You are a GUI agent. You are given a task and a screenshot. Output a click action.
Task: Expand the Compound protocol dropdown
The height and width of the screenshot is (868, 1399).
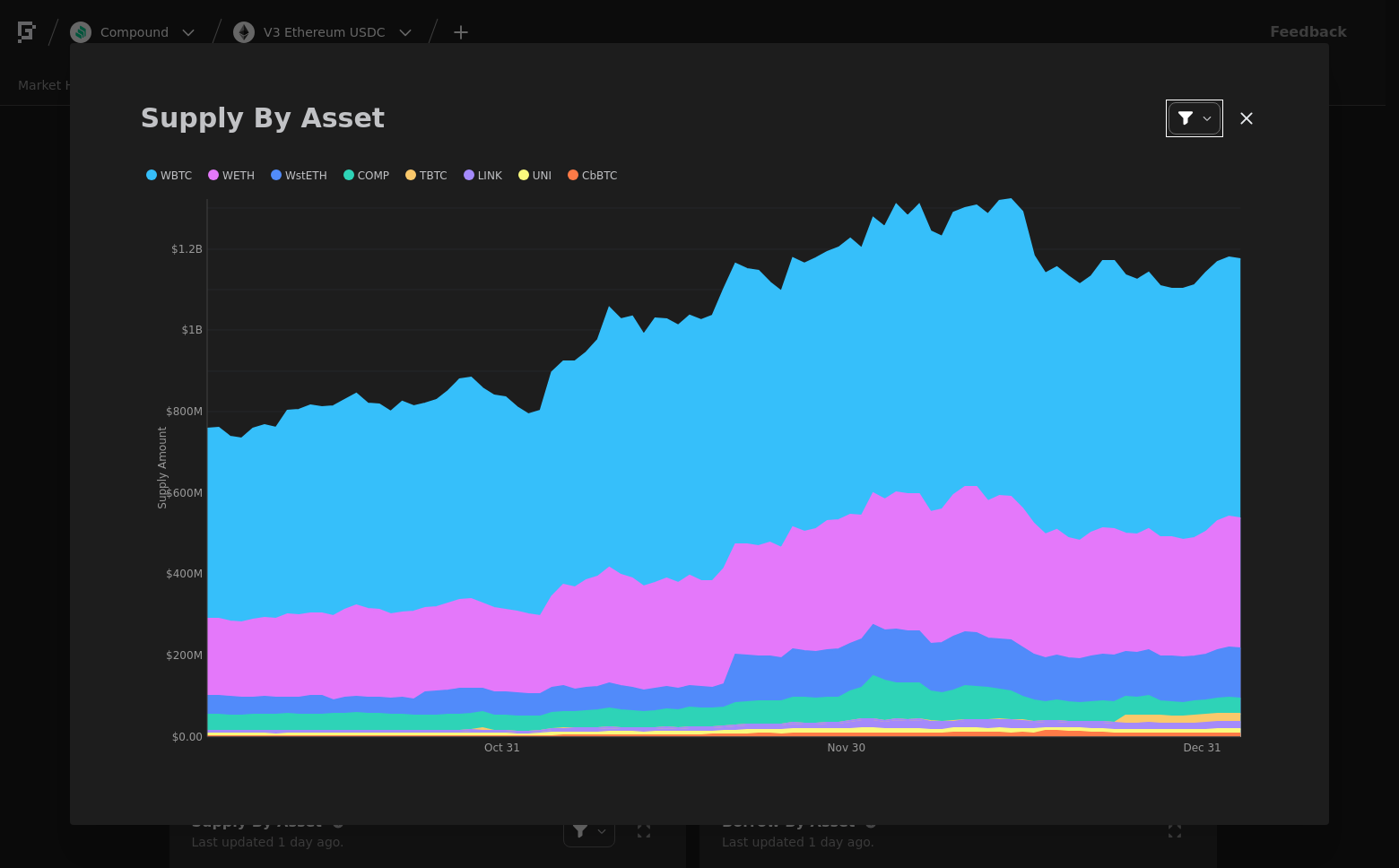tap(188, 32)
